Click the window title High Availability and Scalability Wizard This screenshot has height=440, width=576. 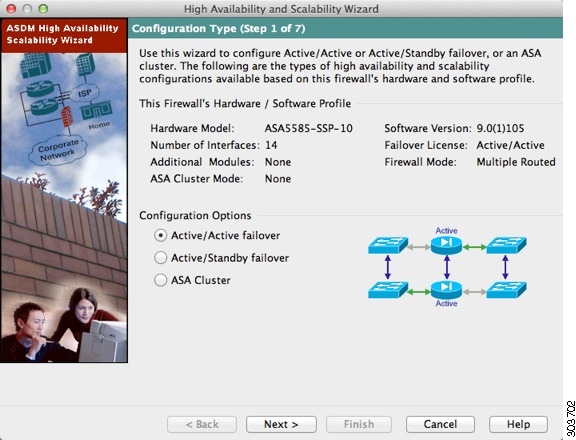[x=281, y=9]
